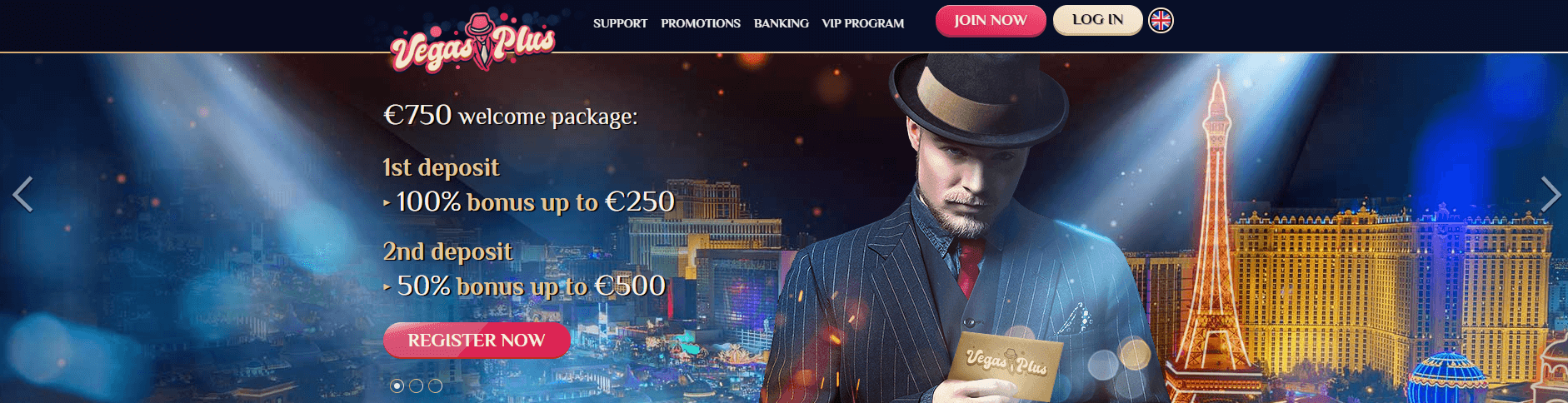Select the first carousel slide dot
Image resolution: width=1568 pixels, height=403 pixels.
(397, 386)
